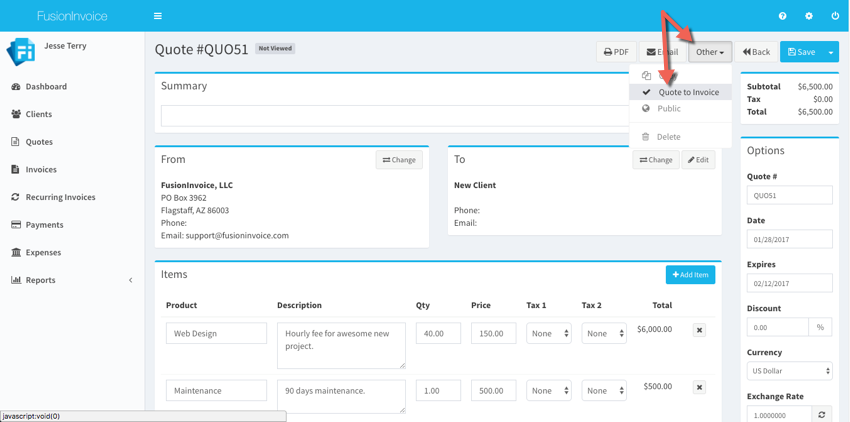
Task: Go to Recurring Invoices in sidebar
Action: coord(60,197)
